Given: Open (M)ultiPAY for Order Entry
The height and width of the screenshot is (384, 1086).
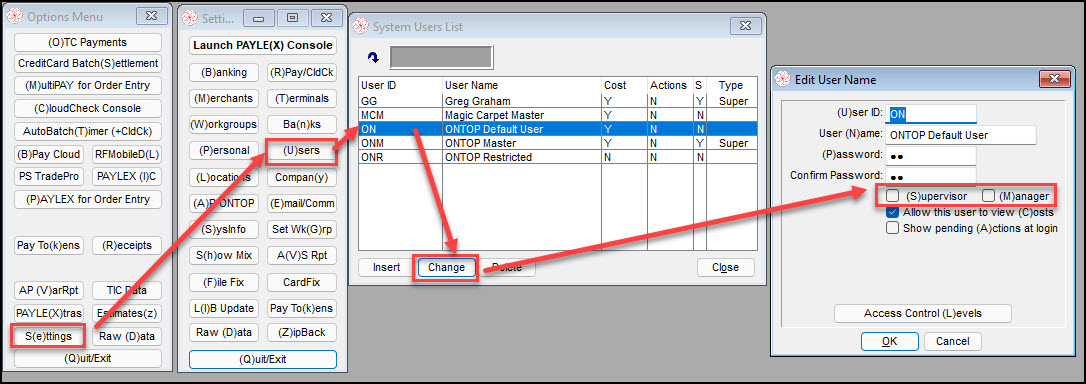Looking at the screenshot, I should 88,86.
